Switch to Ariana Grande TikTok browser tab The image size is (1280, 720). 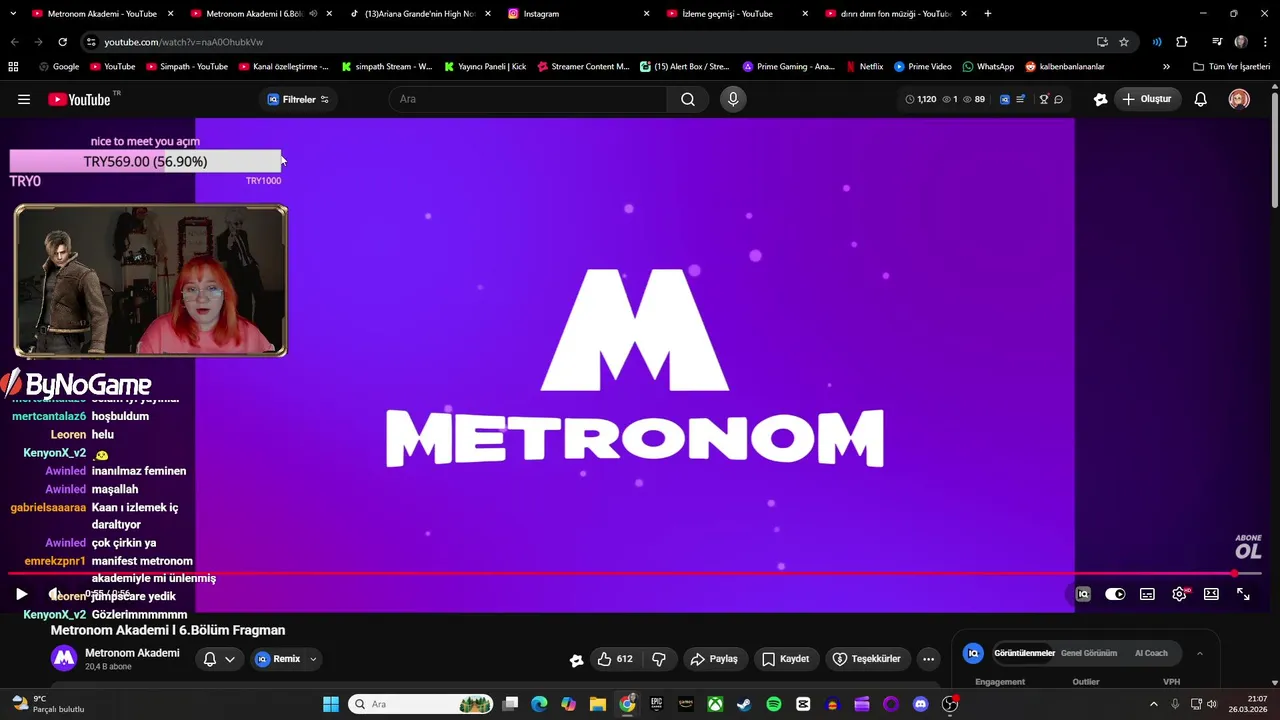pyautogui.click(x=418, y=14)
